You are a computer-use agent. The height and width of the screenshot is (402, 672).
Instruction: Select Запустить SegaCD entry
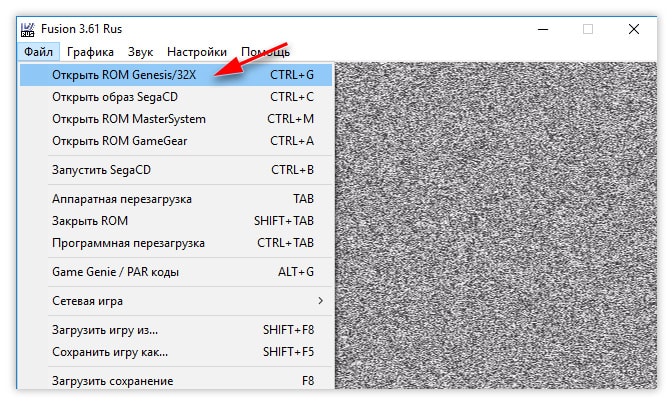click(176, 170)
